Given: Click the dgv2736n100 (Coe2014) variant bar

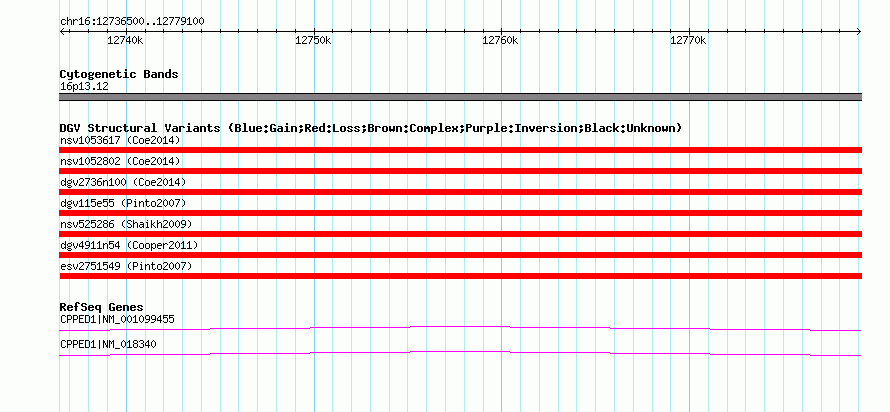Looking at the screenshot, I should pyautogui.click(x=460, y=192).
